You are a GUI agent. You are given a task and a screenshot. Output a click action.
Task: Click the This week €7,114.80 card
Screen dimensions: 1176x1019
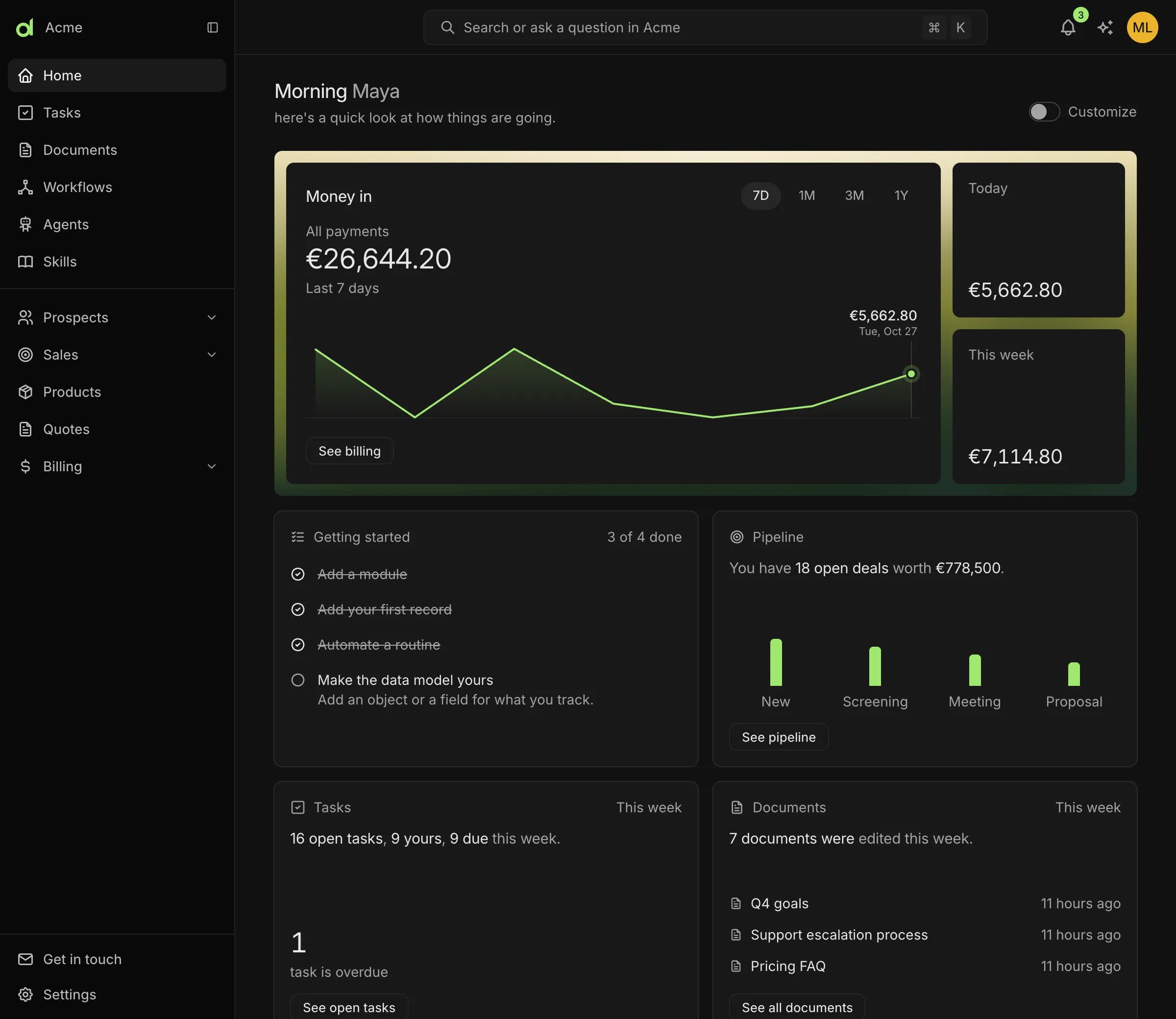(1038, 407)
